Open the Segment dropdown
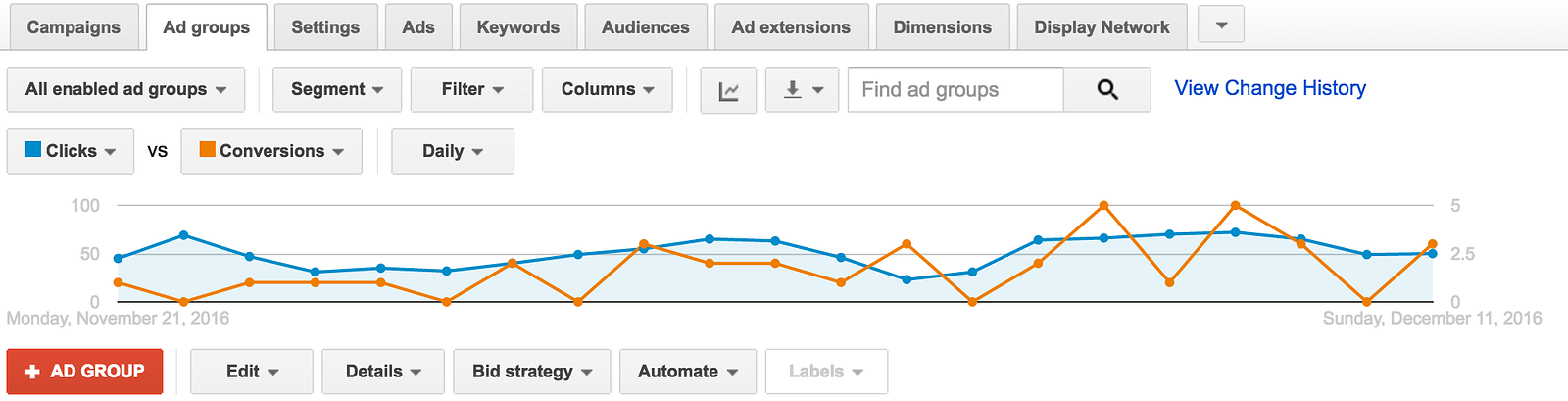Image resolution: width=1568 pixels, height=401 pixels. [x=336, y=90]
